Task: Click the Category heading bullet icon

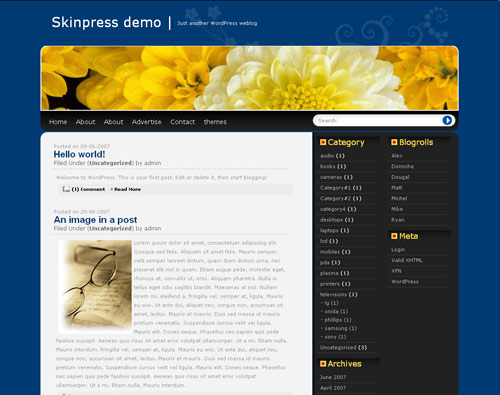Action: click(323, 142)
